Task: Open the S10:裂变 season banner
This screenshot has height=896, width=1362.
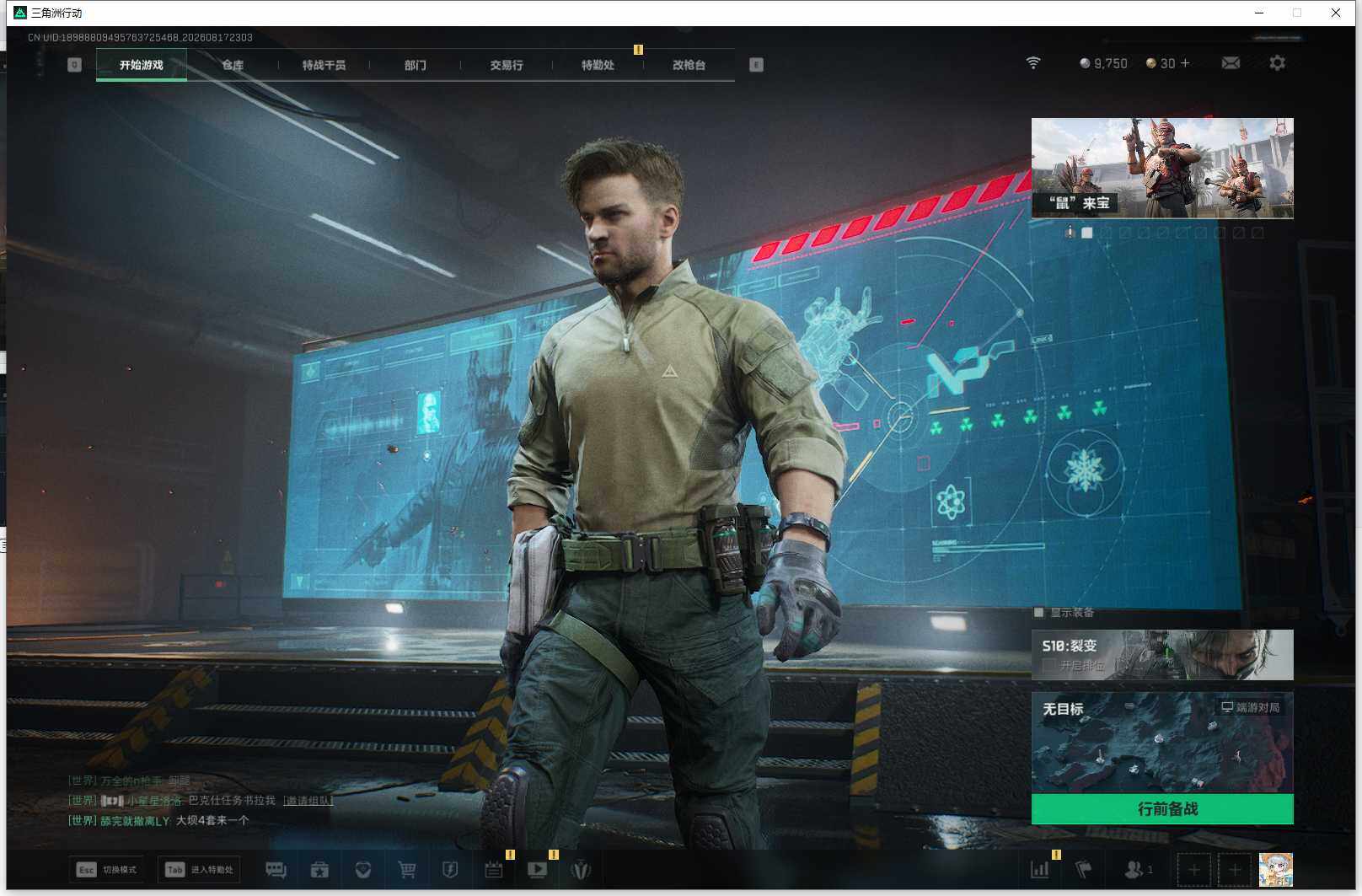Action: (x=1162, y=655)
